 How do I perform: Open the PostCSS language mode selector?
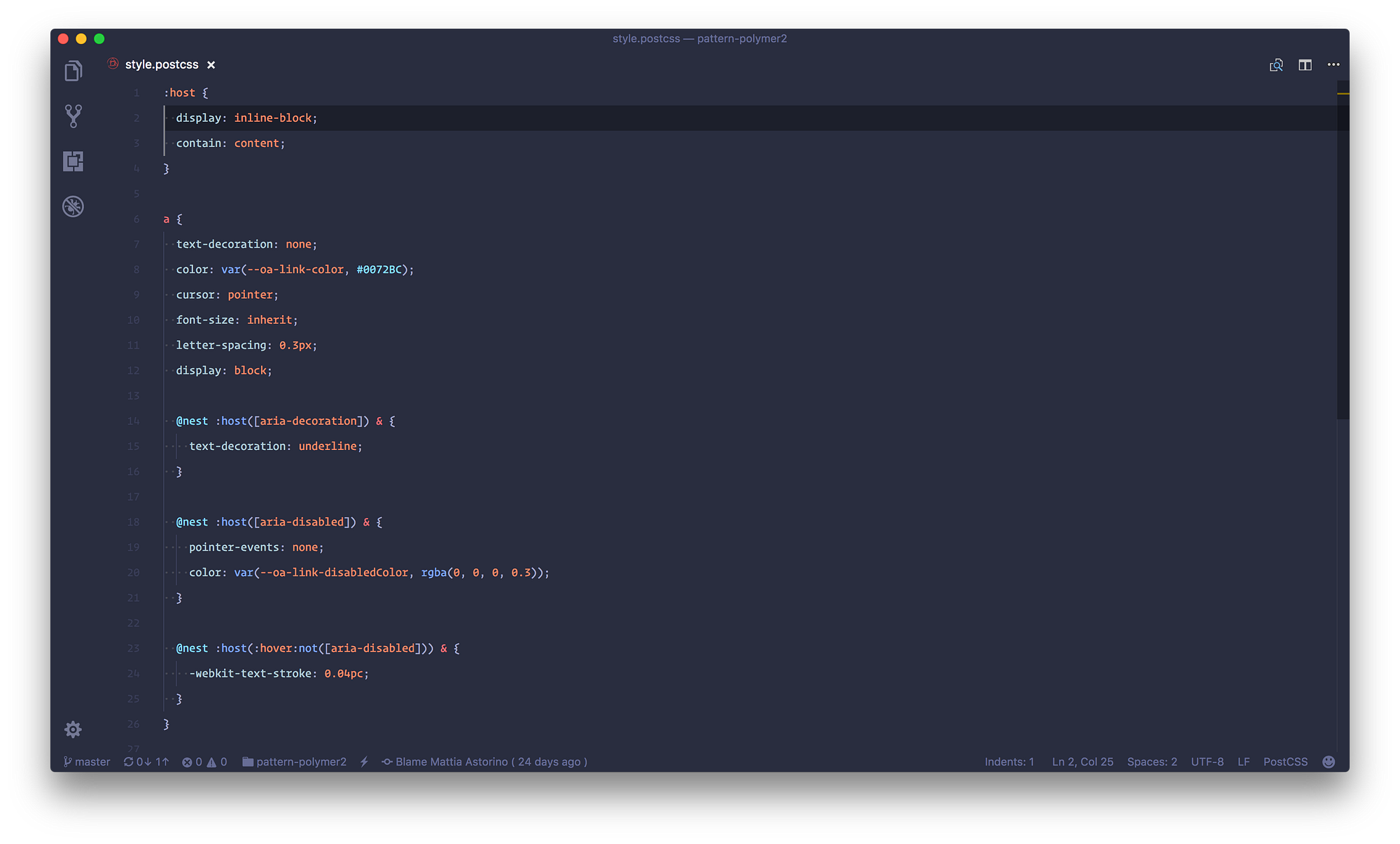1285,762
